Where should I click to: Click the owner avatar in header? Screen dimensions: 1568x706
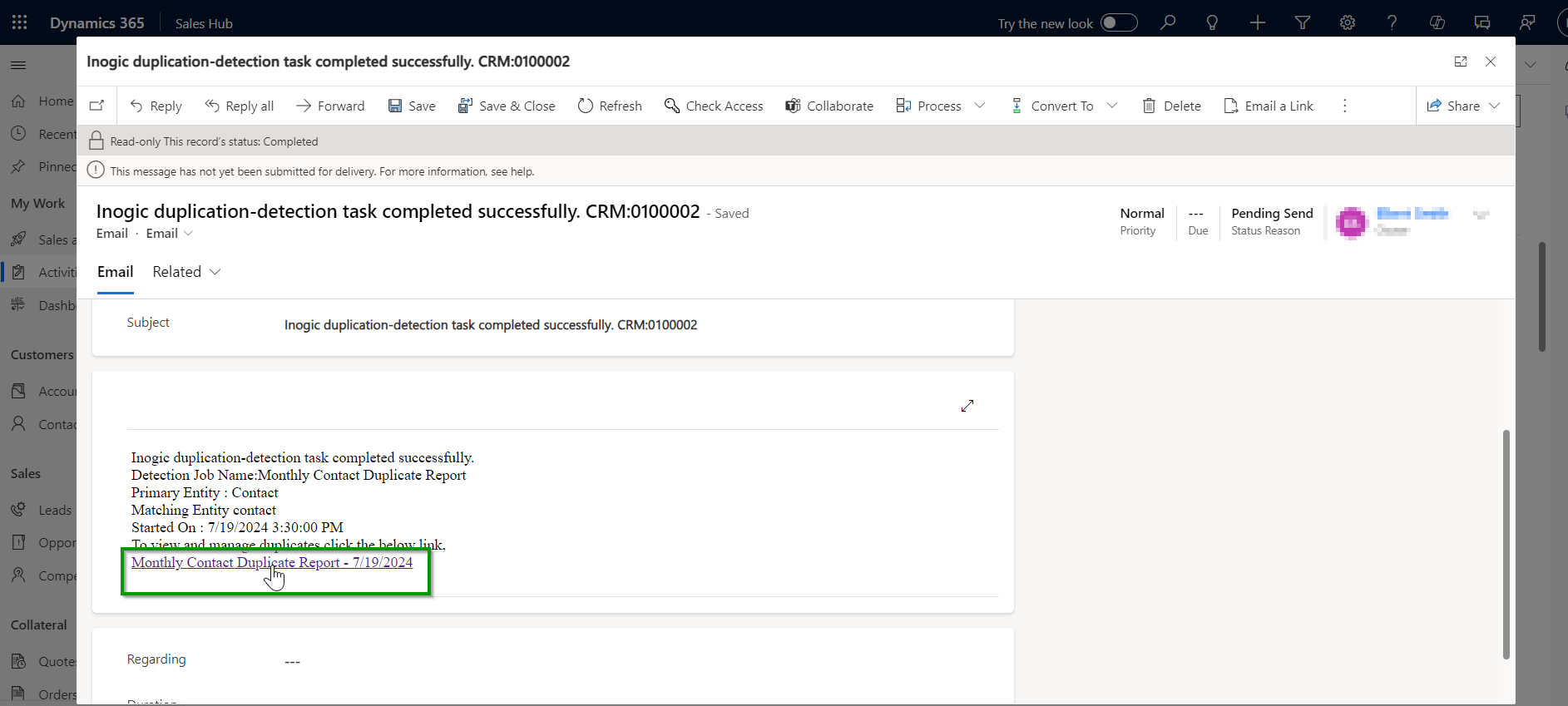(x=1351, y=222)
